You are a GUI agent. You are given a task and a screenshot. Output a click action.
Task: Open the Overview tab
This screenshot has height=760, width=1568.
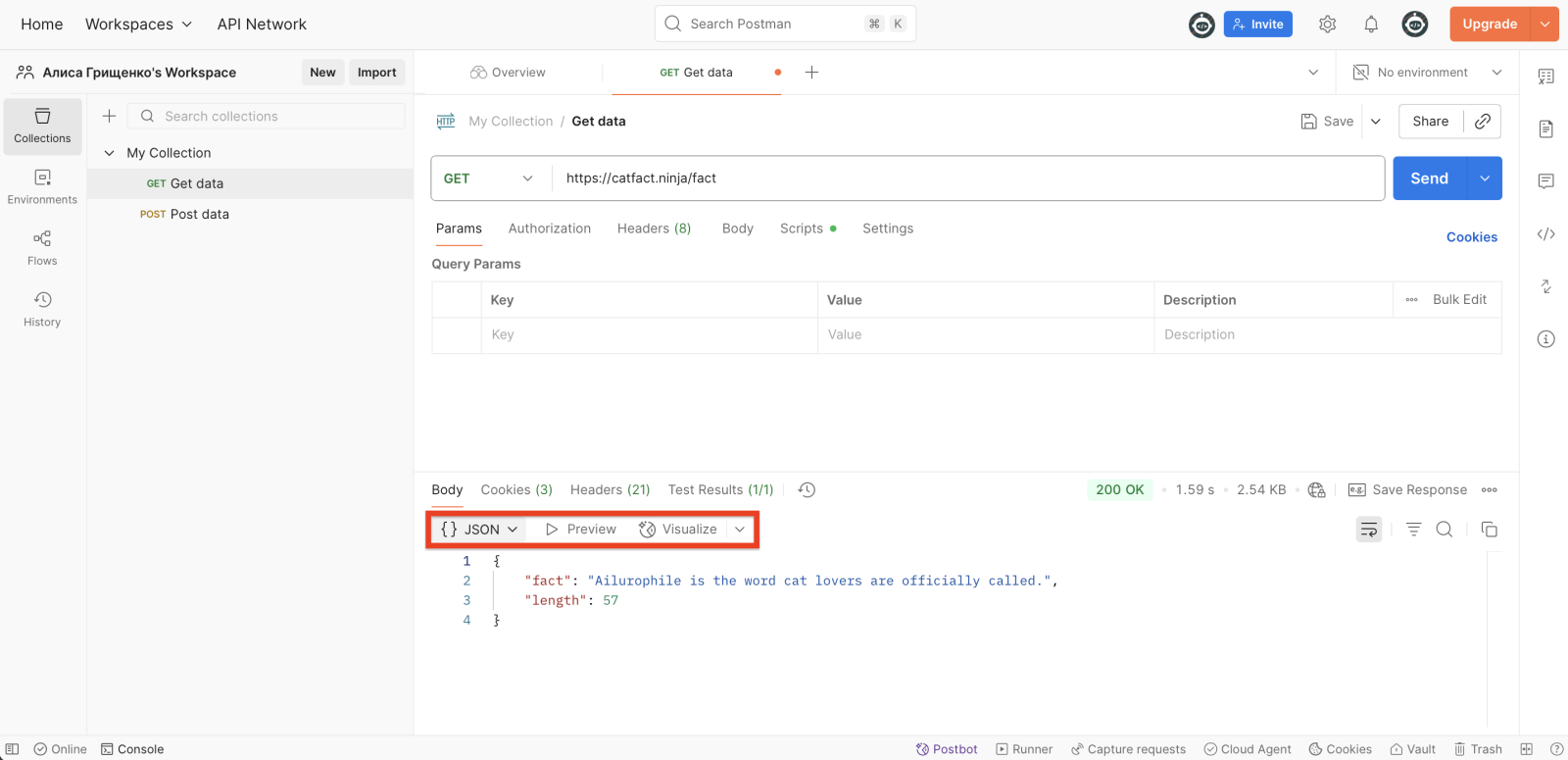click(508, 73)
